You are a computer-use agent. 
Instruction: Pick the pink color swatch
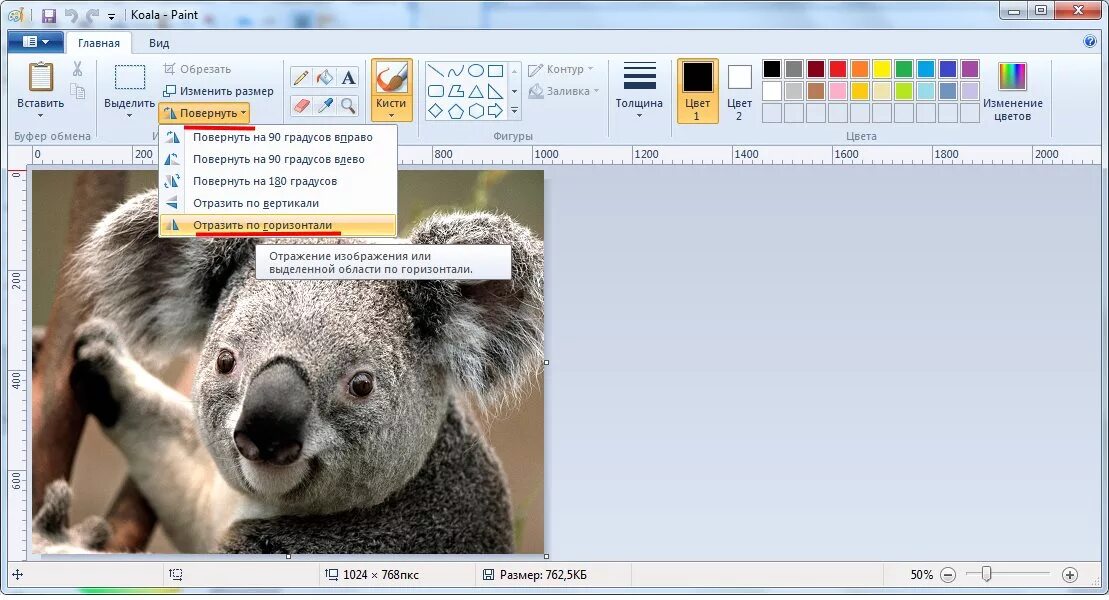point(838,91)
